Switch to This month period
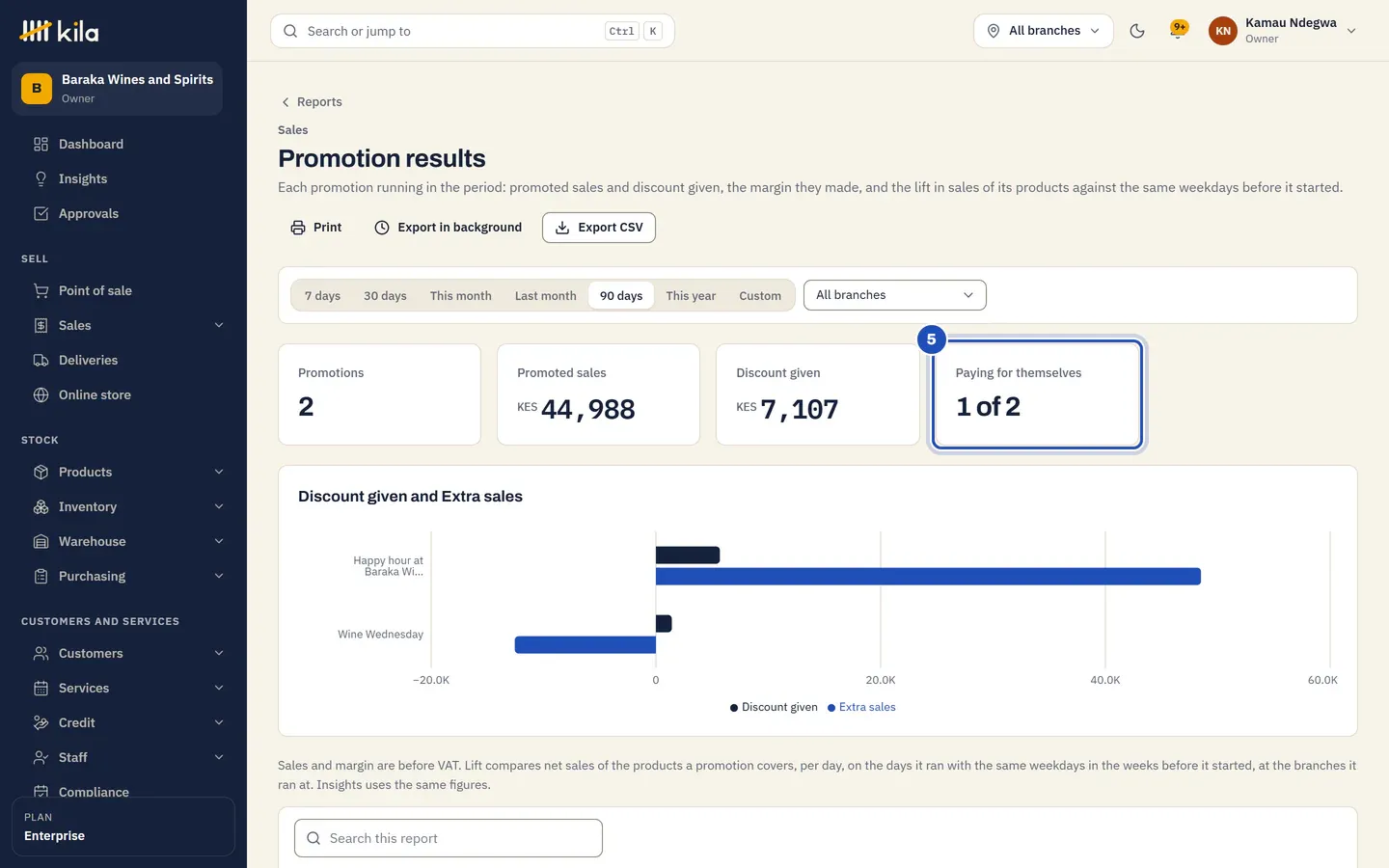The width and height of the screenshot is (1389, 868). [x=461, y=296]
